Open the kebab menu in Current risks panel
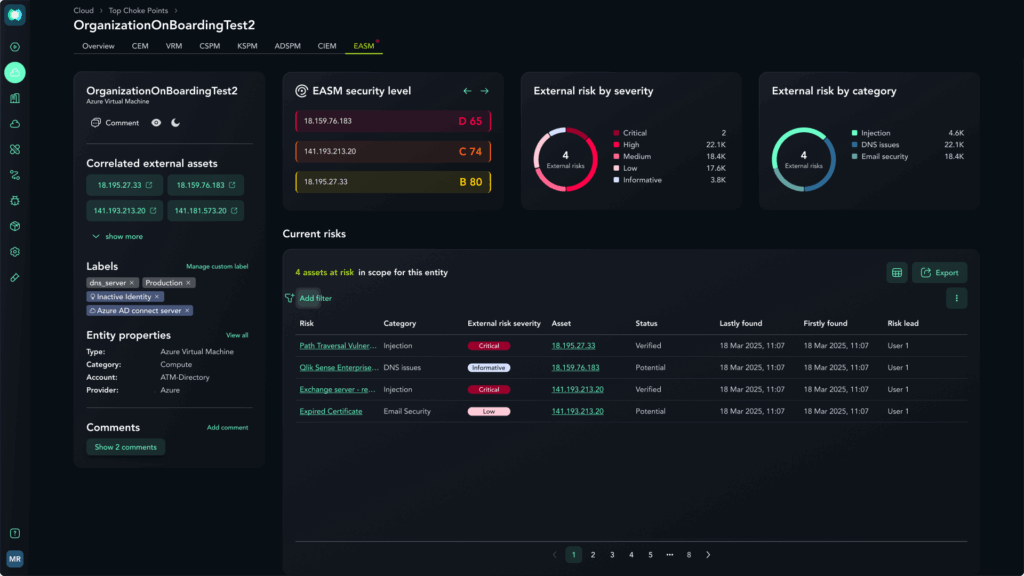This screenshot has width=1024, height=576. pyautogui.click(x=956, y=298)
